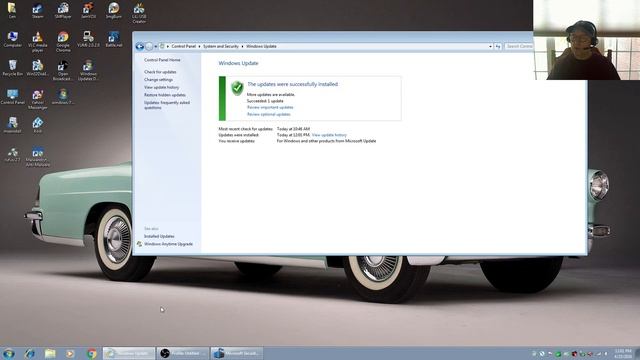Screen dimensions: 640x360
Task: Launch Yahoo Messenger desktop shortcut
Action: (38, 99)
